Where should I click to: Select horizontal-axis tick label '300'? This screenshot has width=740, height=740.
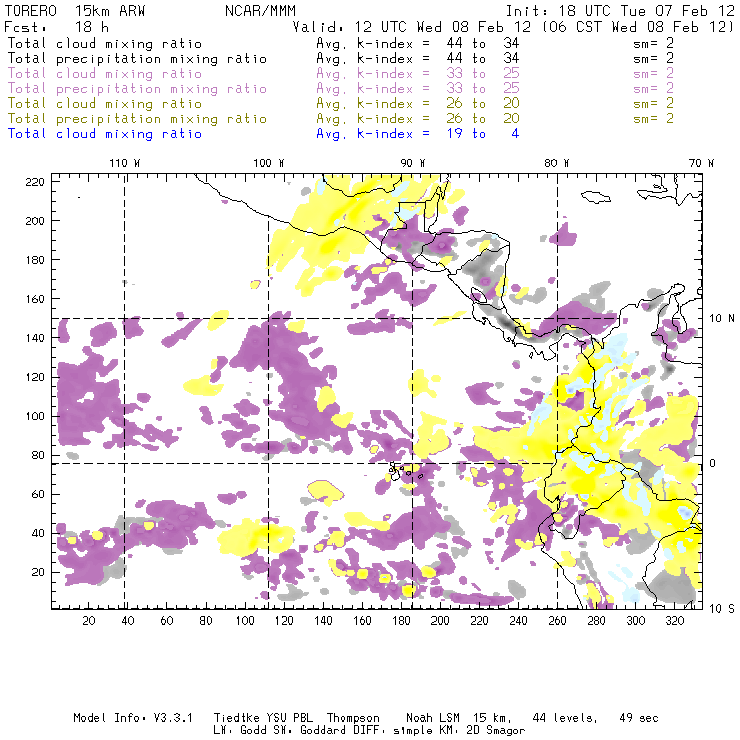point(635,621)
